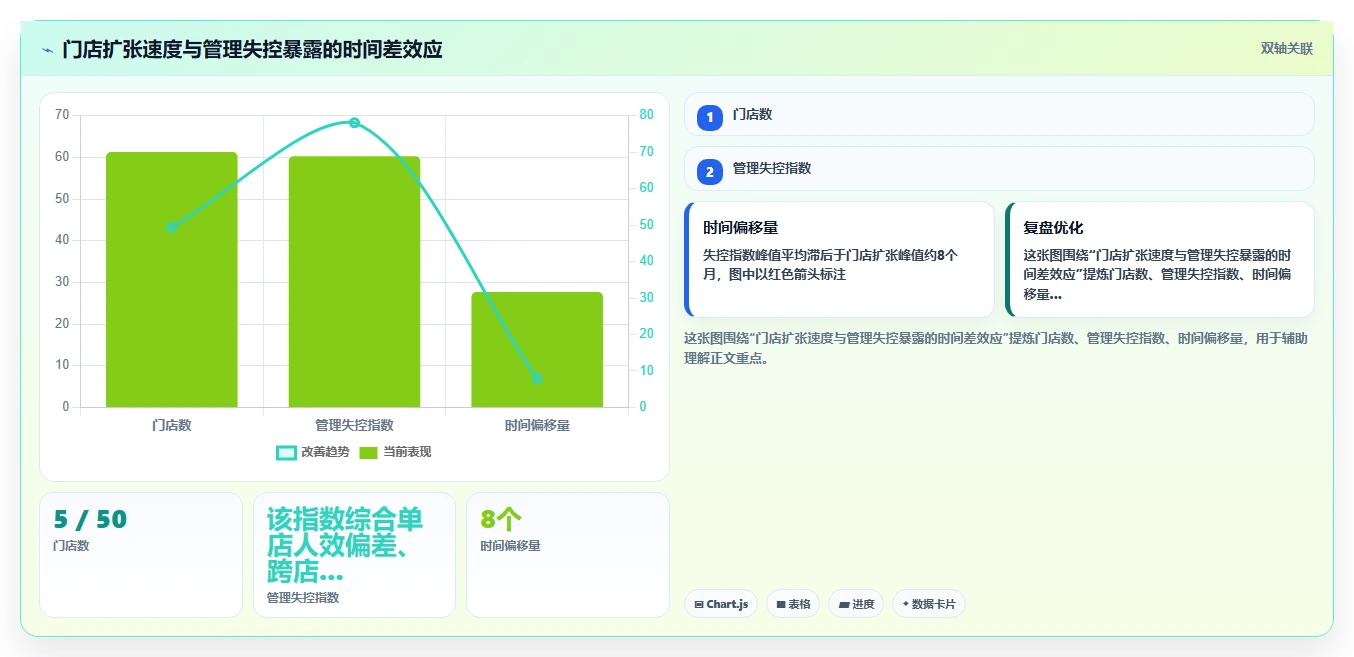Click the 门店数 label under 5 / 50
This screenshot has width=1354, height=657.
tap(71, 546)
